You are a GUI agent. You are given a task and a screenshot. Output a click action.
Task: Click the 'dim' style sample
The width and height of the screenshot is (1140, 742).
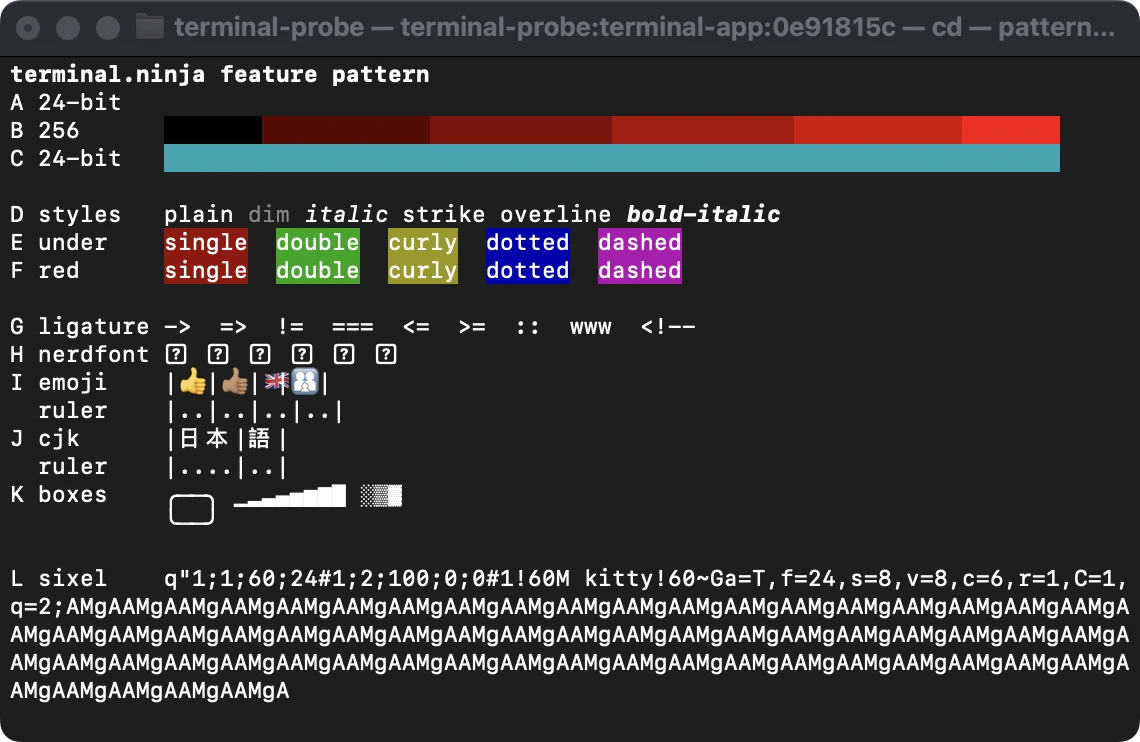point(269,214)
